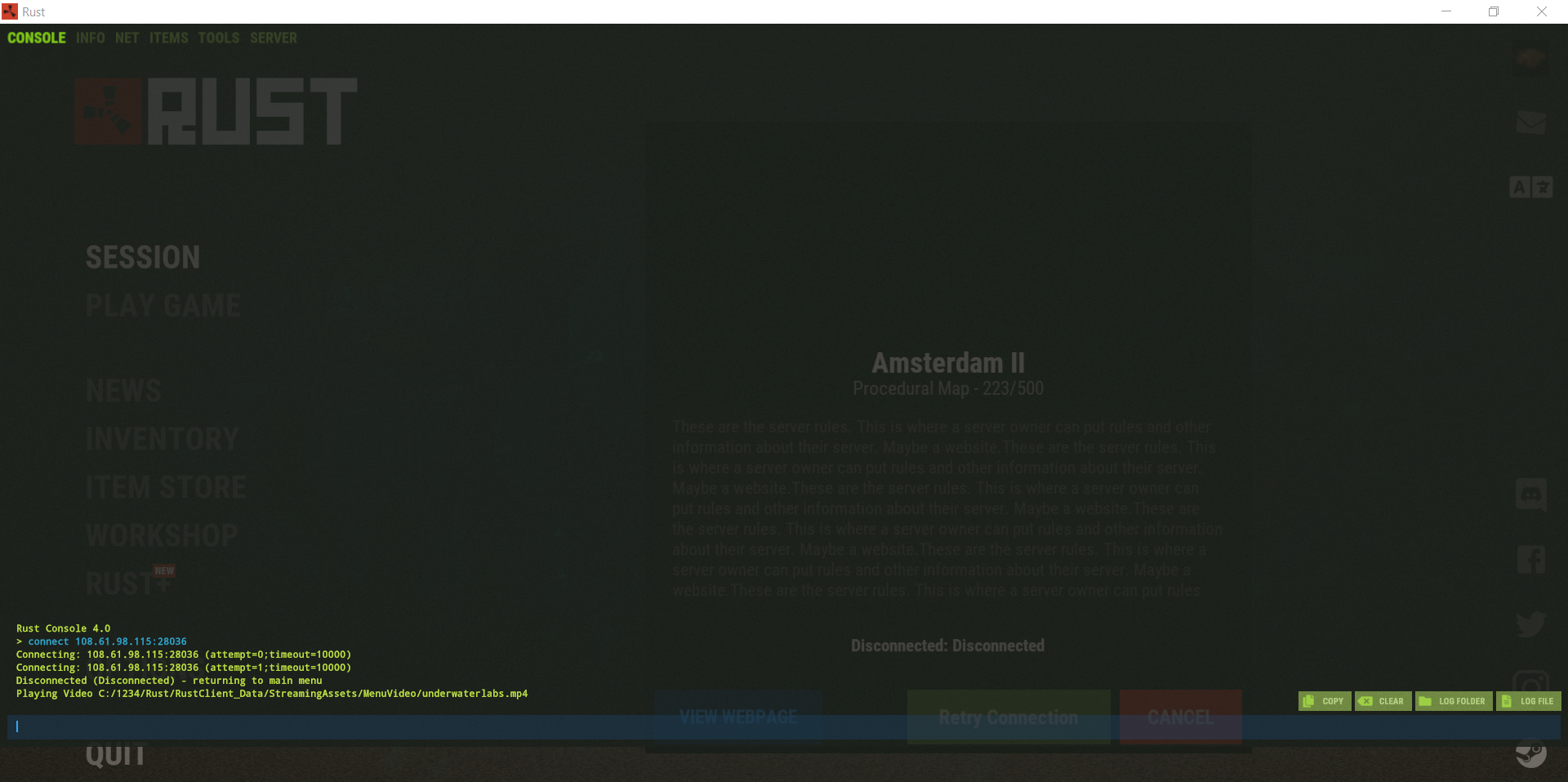Restore down the Rust window

coord(1494,11)
